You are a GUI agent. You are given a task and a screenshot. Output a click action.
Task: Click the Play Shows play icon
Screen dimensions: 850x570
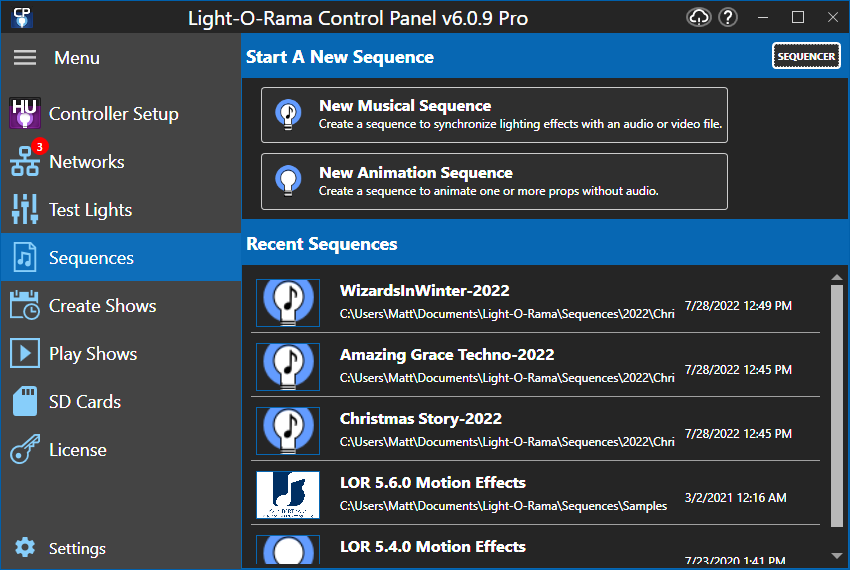tap(24, 353)
